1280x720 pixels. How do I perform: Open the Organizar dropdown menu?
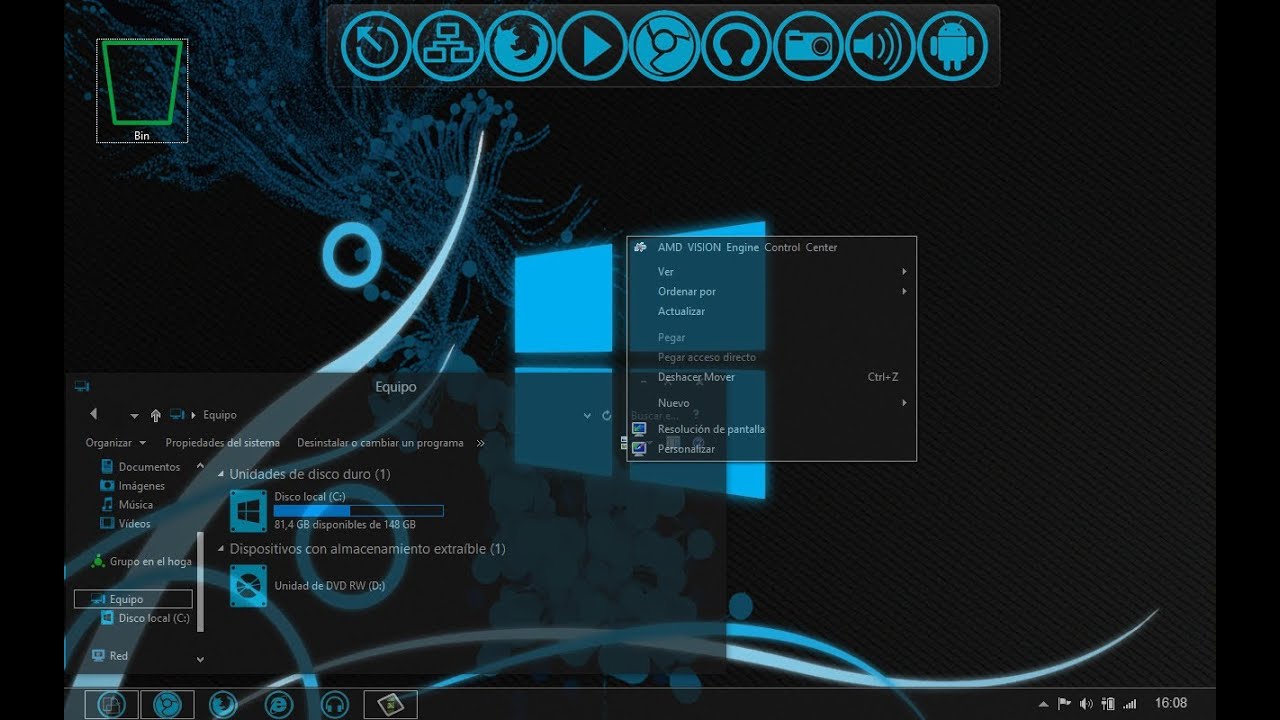coord(116,443)
